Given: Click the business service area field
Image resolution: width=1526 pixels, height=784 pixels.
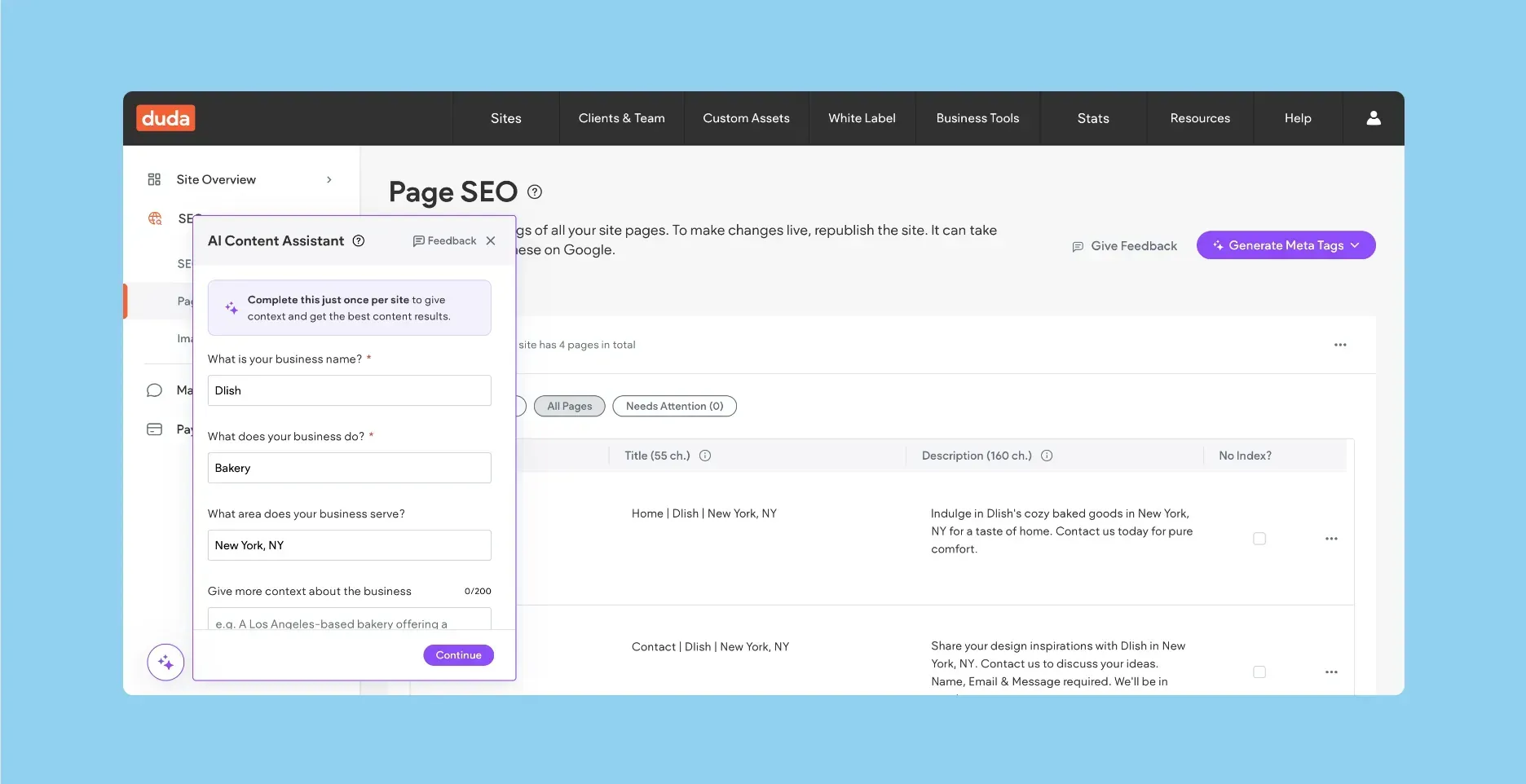Looking at the screenshot, I should (x=350, y=545).
